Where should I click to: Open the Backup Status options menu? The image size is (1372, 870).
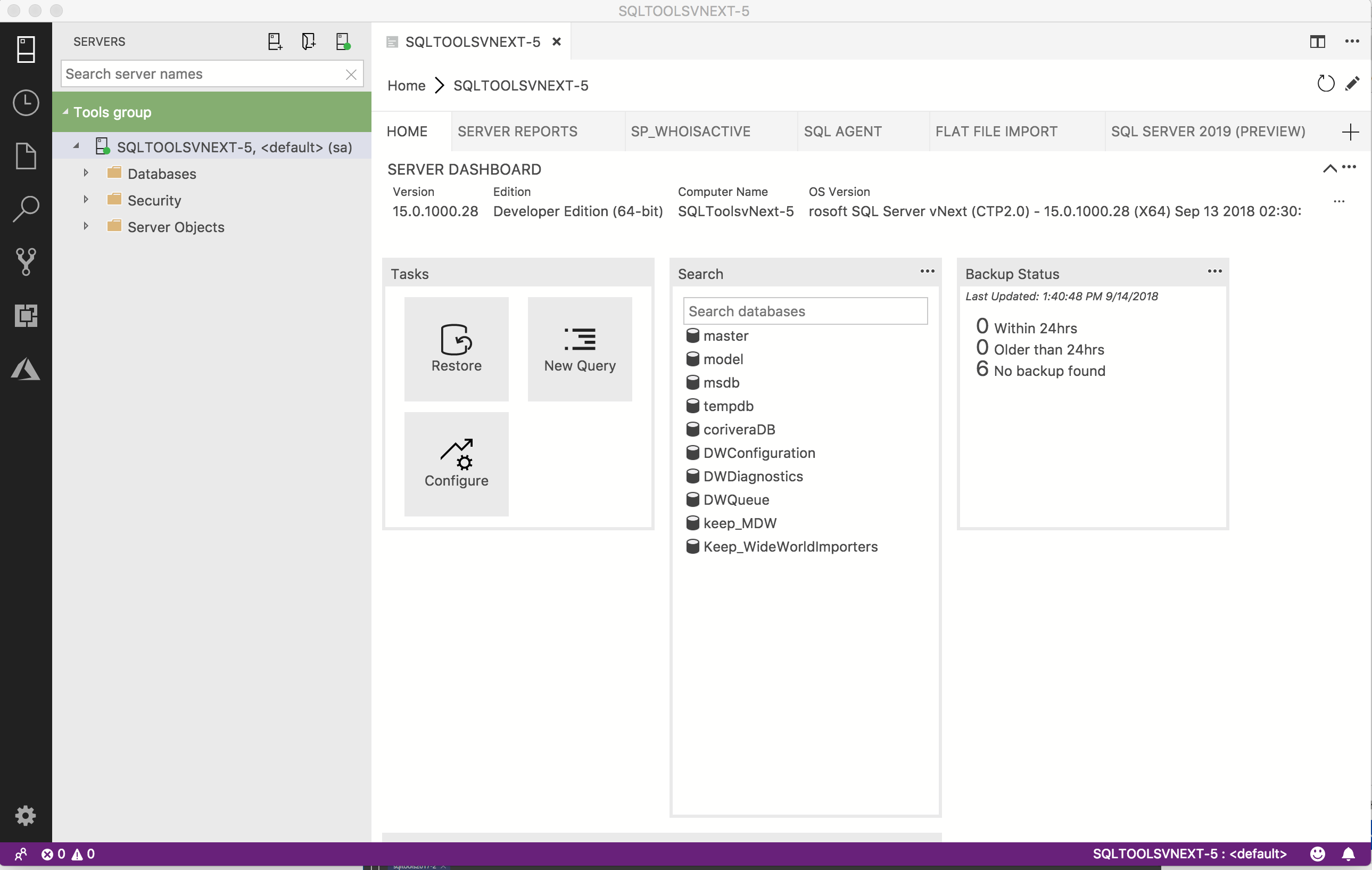[x=1214, y=271]
